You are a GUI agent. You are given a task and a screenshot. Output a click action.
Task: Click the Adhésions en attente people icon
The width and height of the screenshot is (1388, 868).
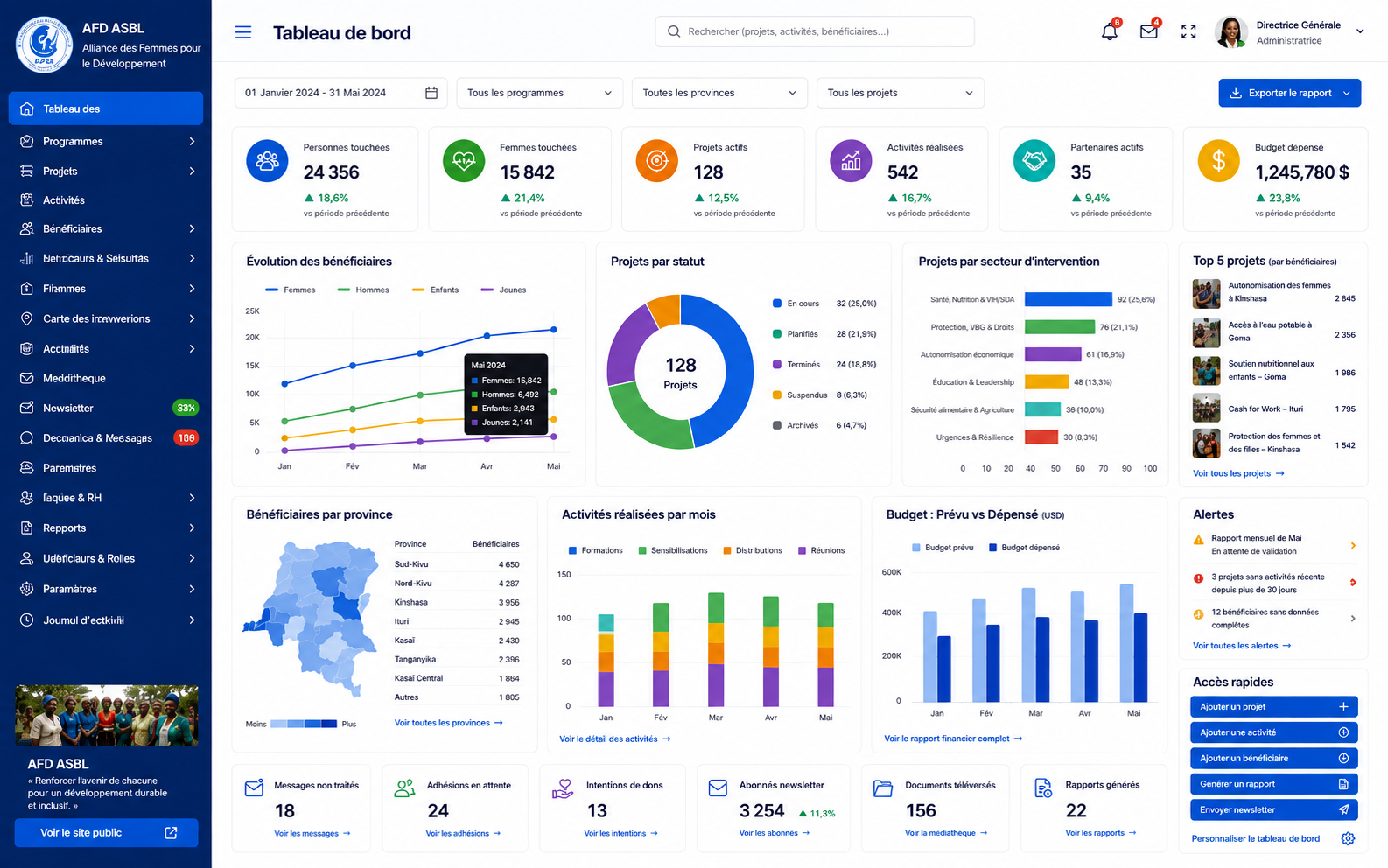click(x=404, y=787)
